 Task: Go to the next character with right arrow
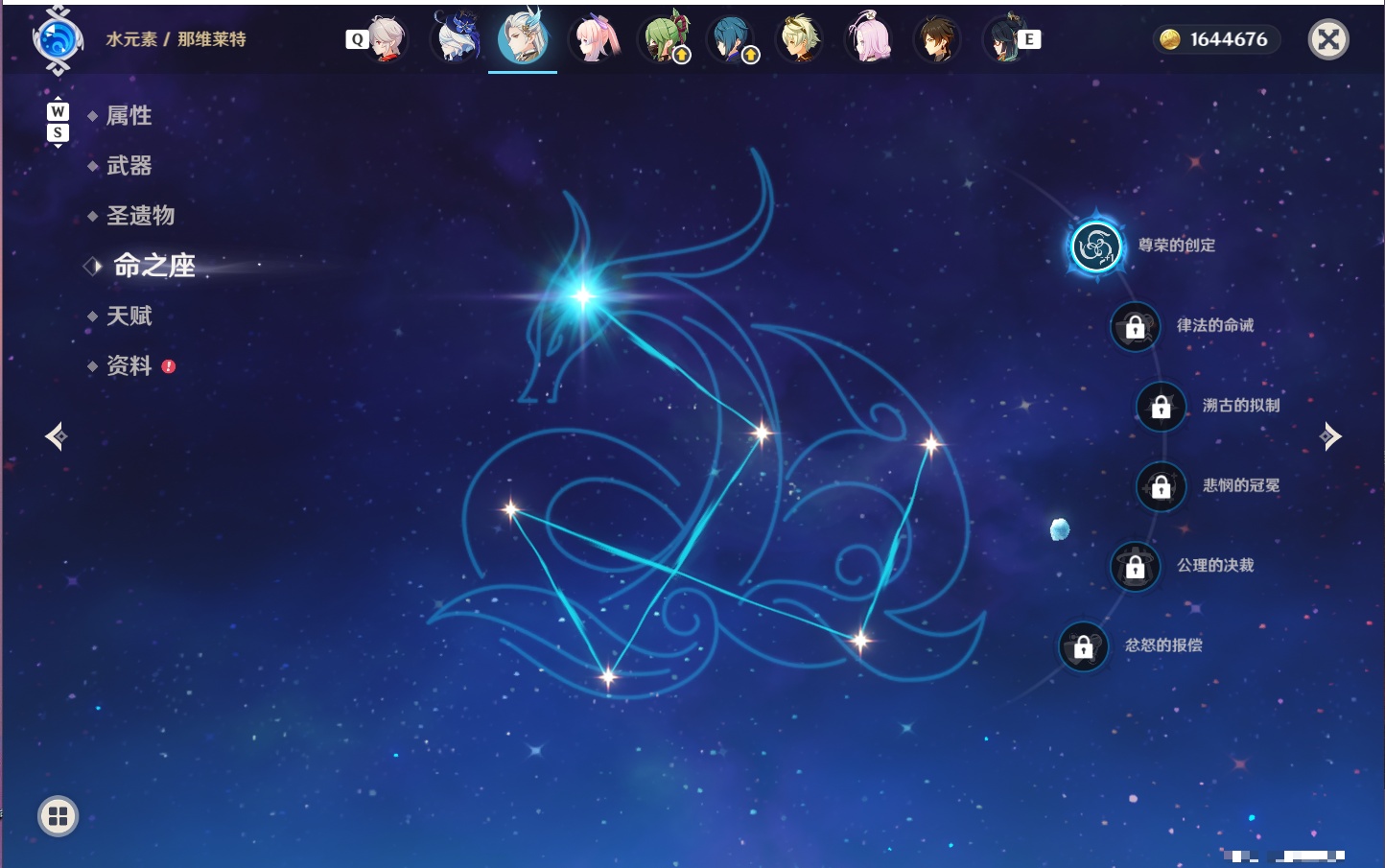(1330, 436)
